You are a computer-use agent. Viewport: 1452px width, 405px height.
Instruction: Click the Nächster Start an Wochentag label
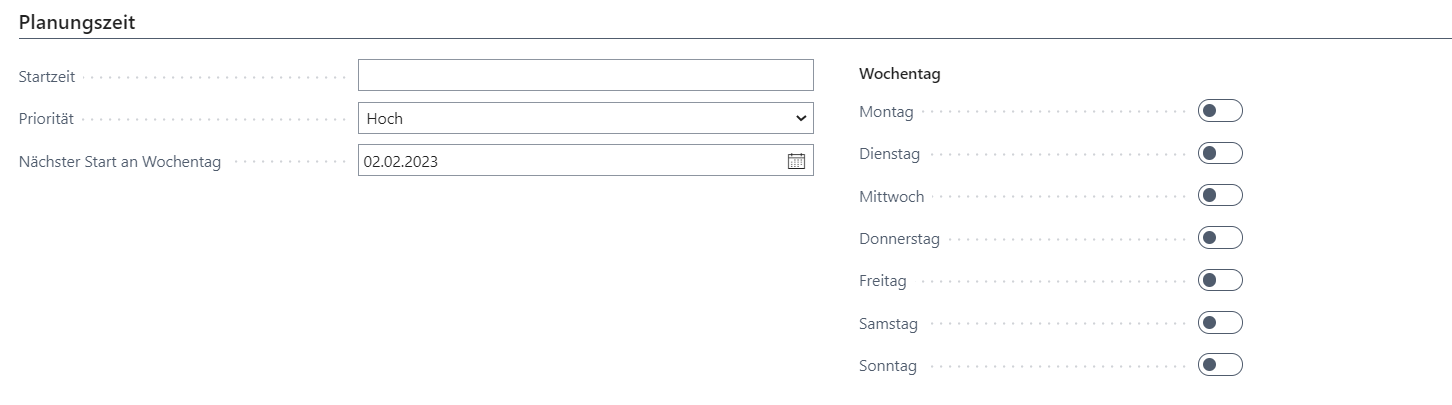120,162
